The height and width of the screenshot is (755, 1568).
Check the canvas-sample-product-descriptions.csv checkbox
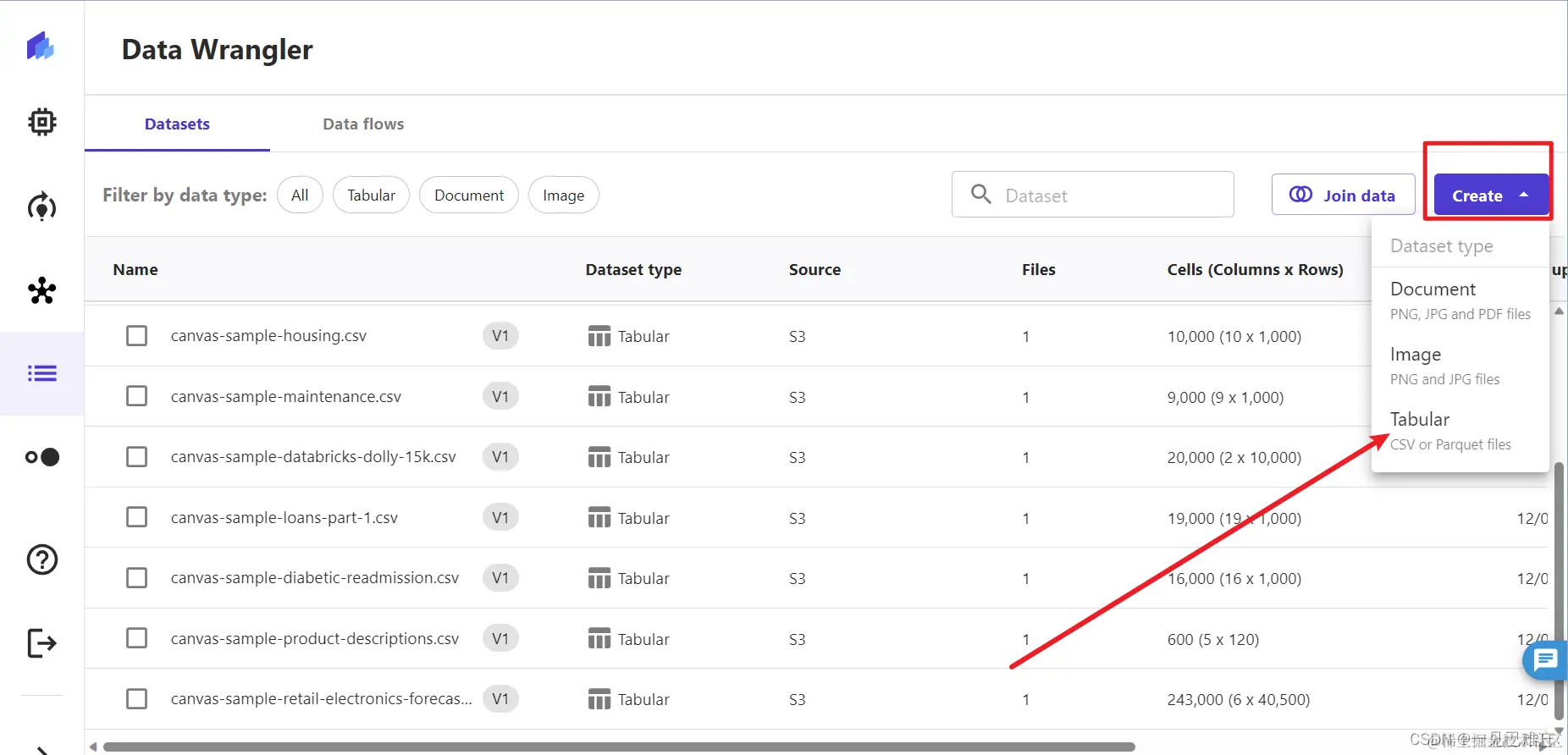pos(136,638)
